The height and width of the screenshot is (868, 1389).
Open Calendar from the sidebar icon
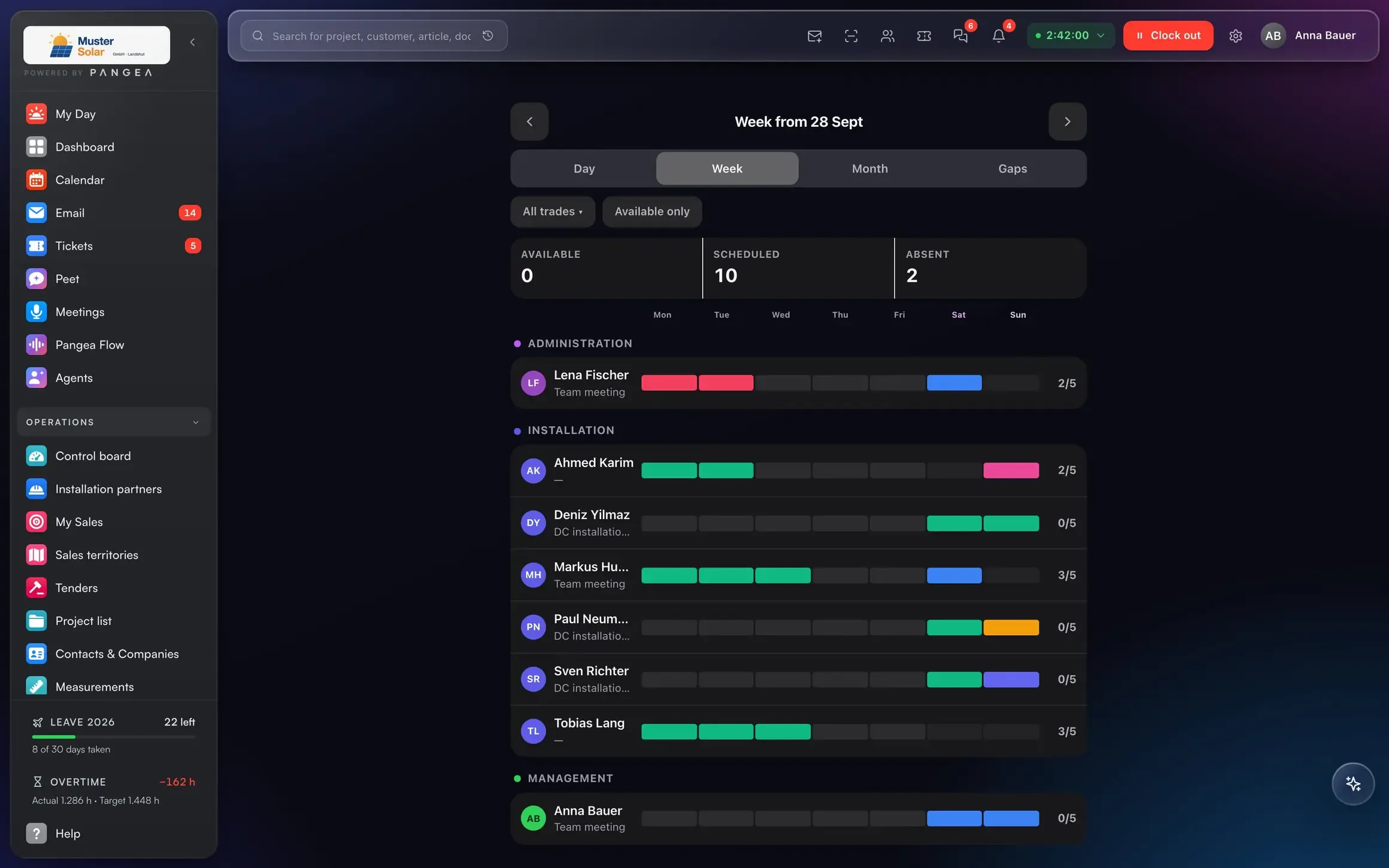pyautogui.click(x=37, y=180)
